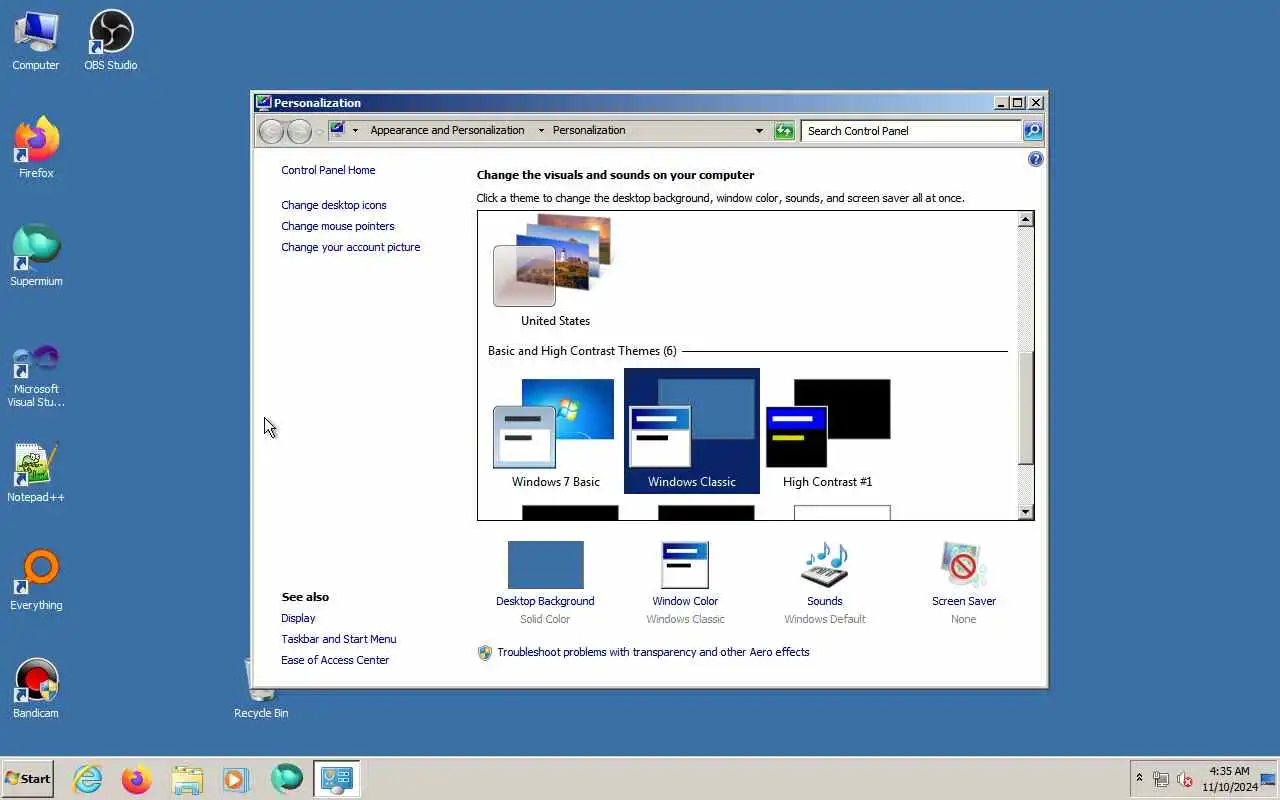This screenshot has height=800, width=1280.
Task: Open Troubleshoot problems with transparency link
Action: coord(653,652)
